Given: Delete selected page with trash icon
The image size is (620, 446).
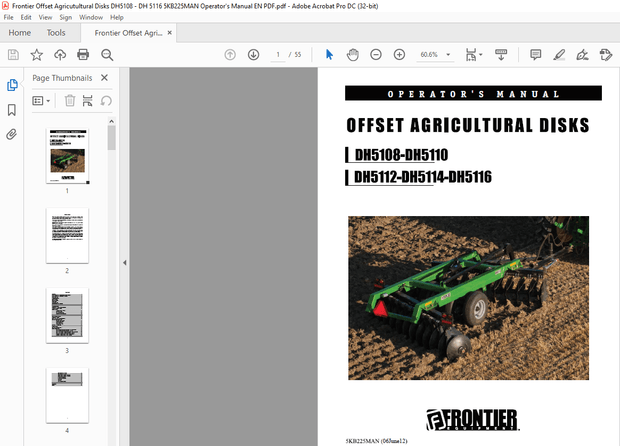Looking at the screenshot, I should point(70,101).
